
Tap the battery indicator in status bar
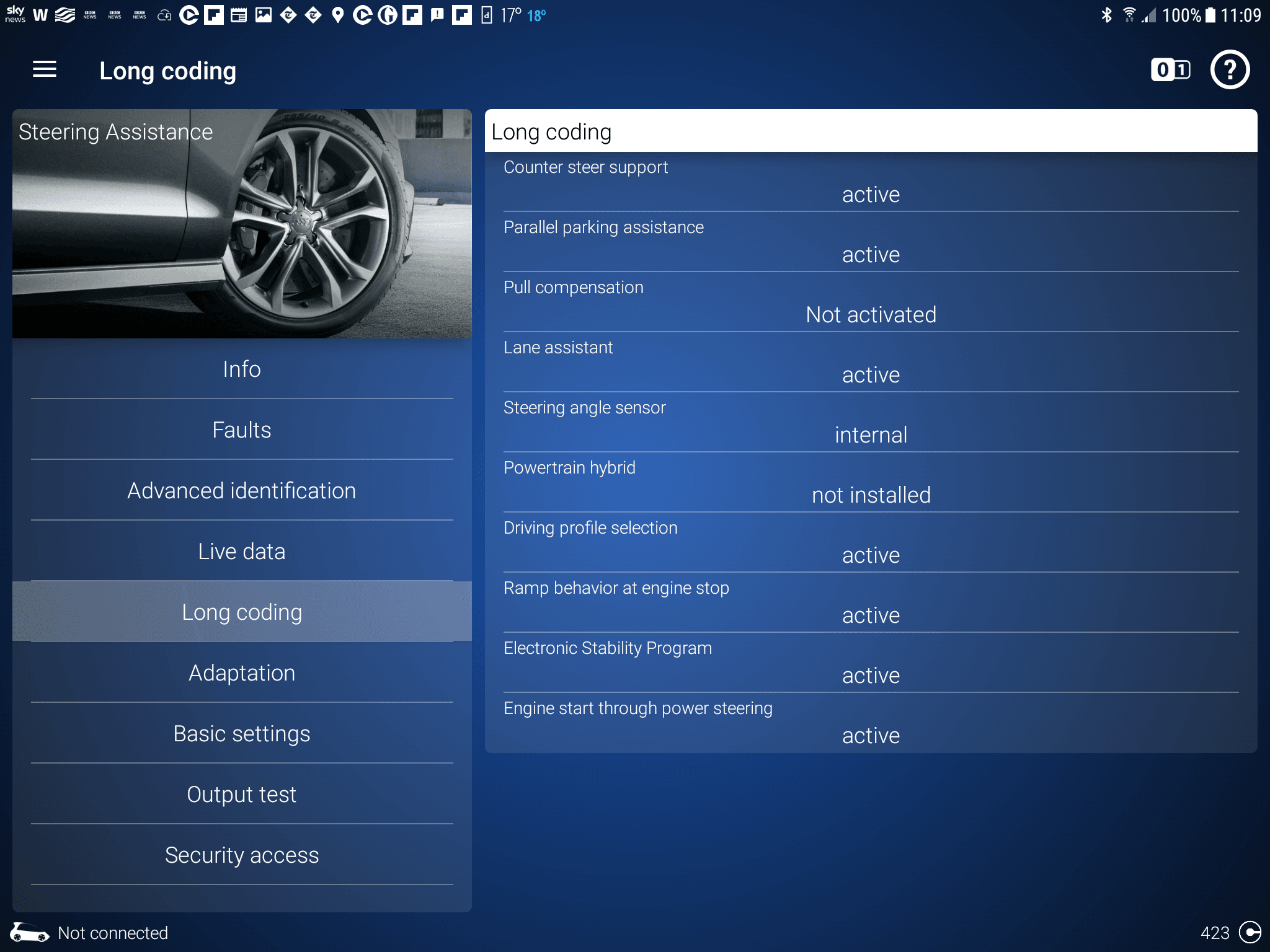click(1210, 15)
